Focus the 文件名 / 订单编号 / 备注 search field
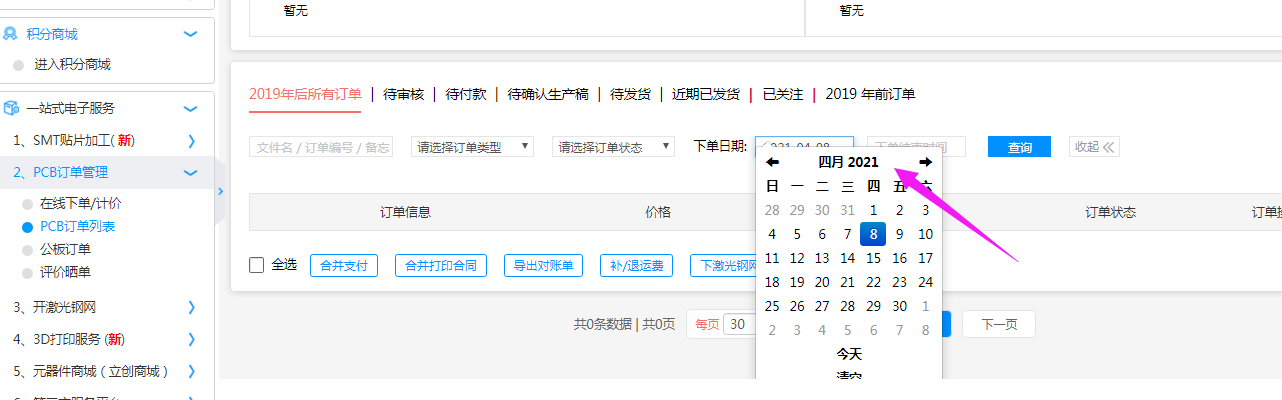1282x400 pixels. coord(321,147)
